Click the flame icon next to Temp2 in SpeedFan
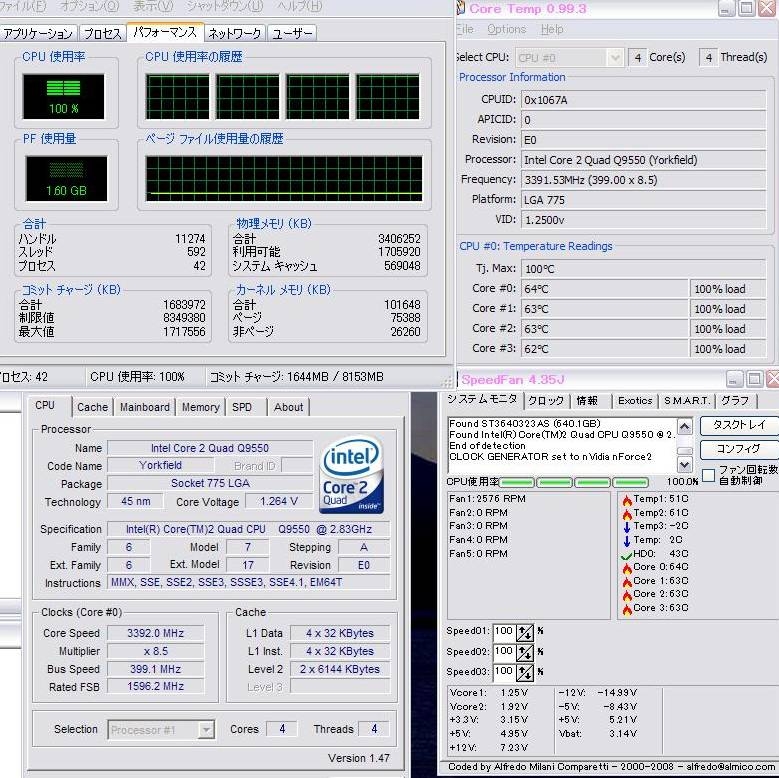The width and height of the screenshot is (779, 778). click(x=627, y=513)
